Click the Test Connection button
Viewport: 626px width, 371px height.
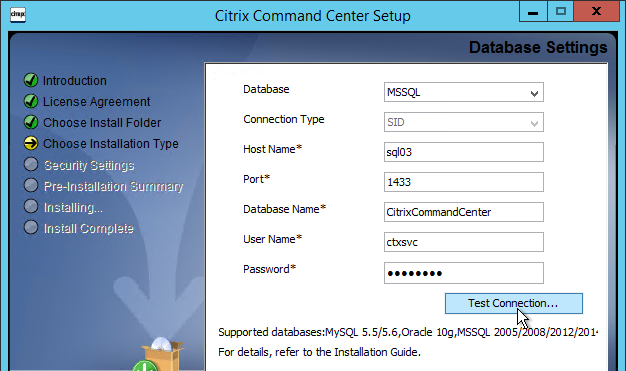click(x=513, y=304)
